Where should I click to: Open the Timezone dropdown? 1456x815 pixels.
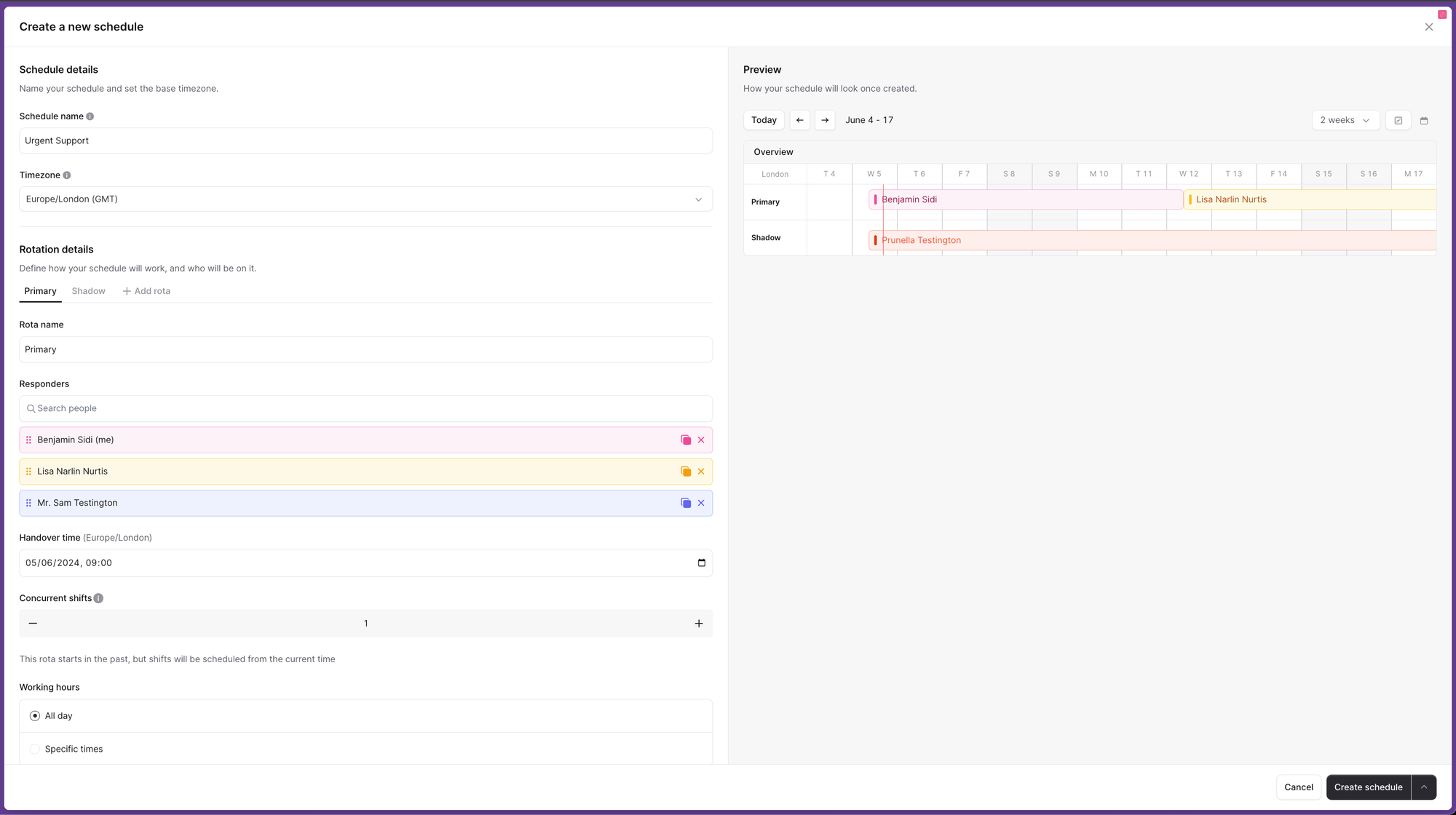(x=365, y=199)
